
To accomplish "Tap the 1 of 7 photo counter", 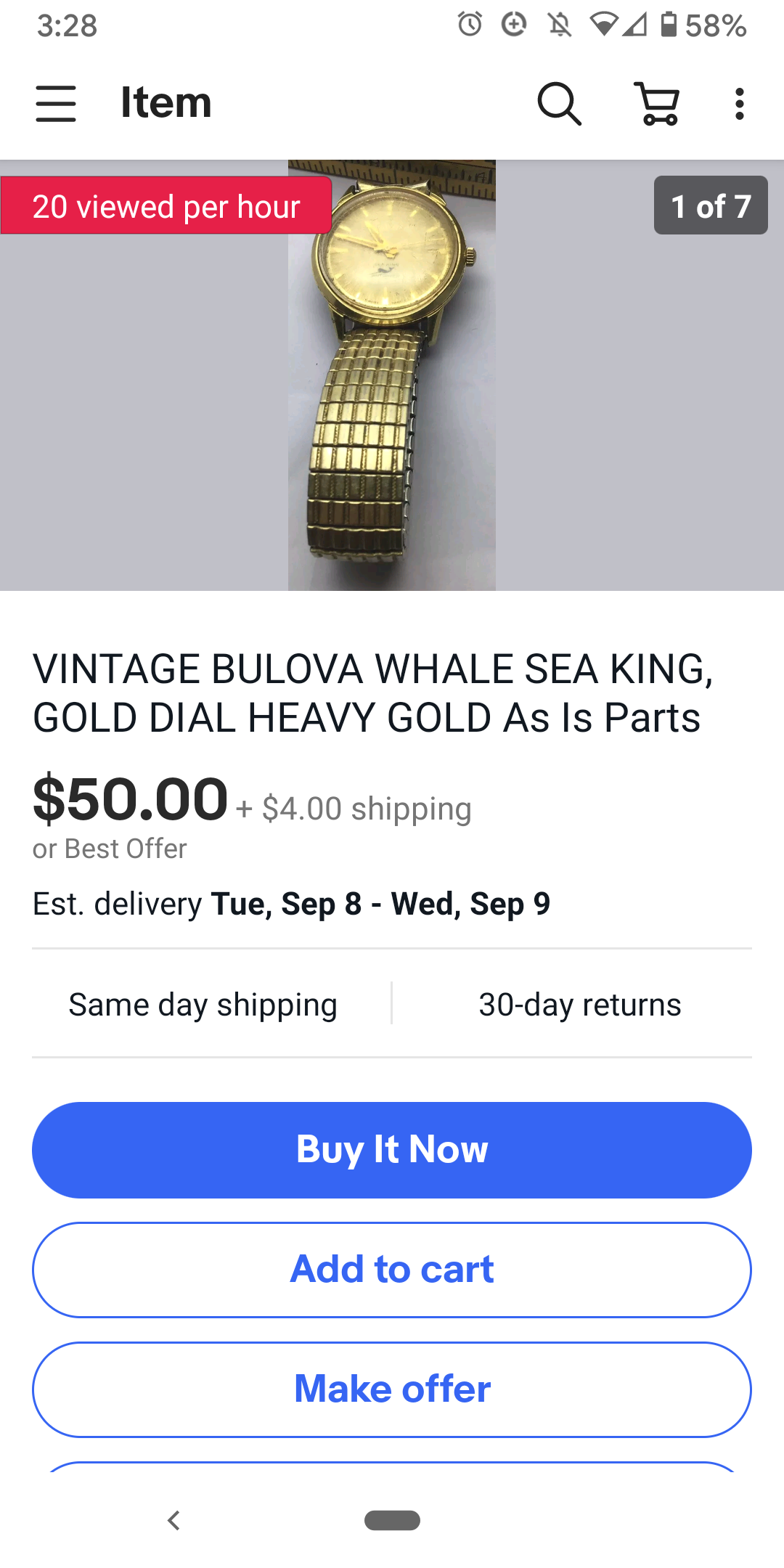I will 710,205.
